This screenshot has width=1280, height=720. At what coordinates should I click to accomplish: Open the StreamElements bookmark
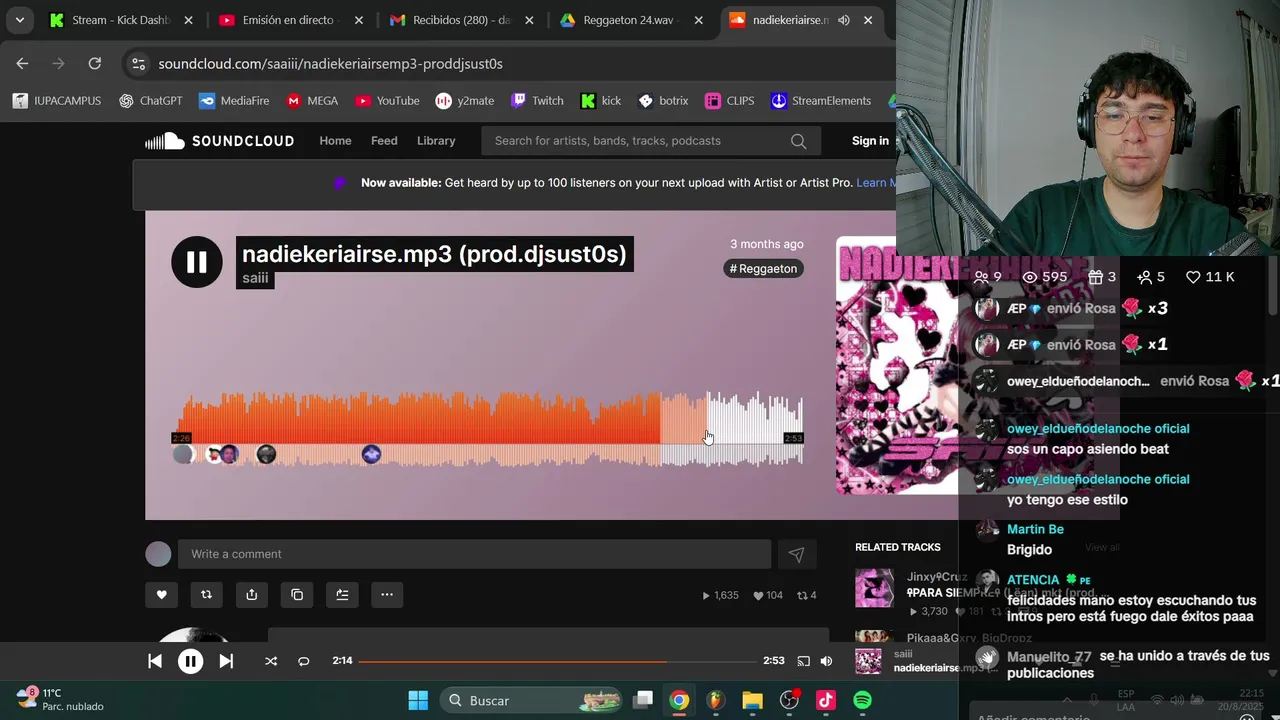coord(821,101)
